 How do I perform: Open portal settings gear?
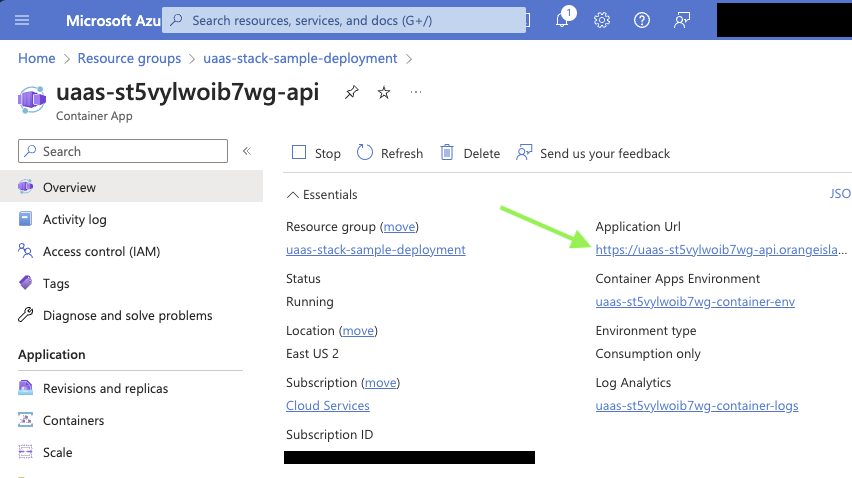pos(602,21)
